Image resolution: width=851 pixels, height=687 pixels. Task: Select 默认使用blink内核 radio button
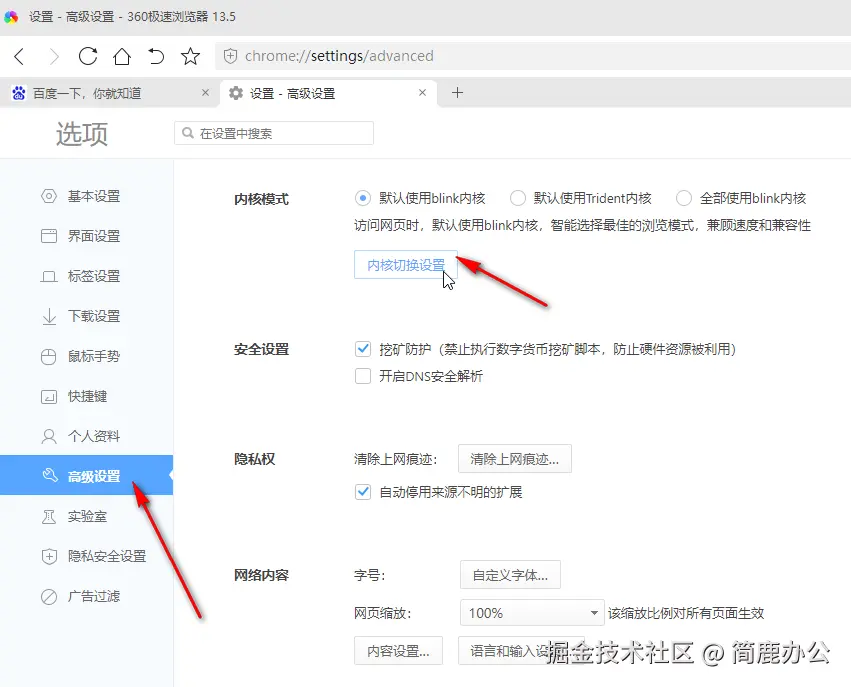point(363,198)
